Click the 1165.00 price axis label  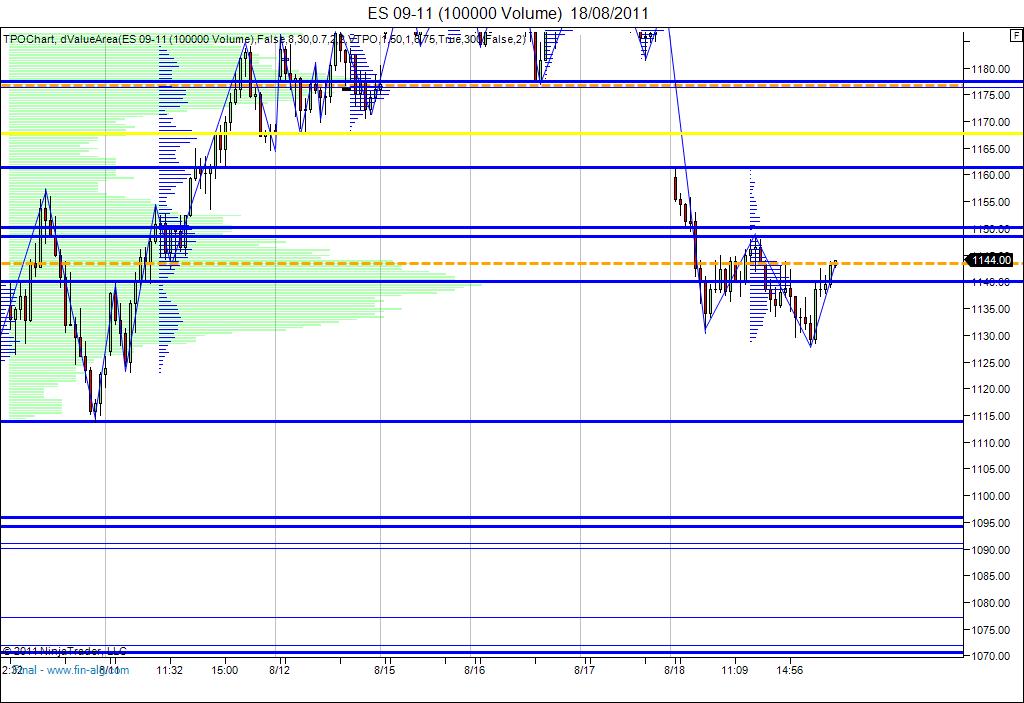991,149
